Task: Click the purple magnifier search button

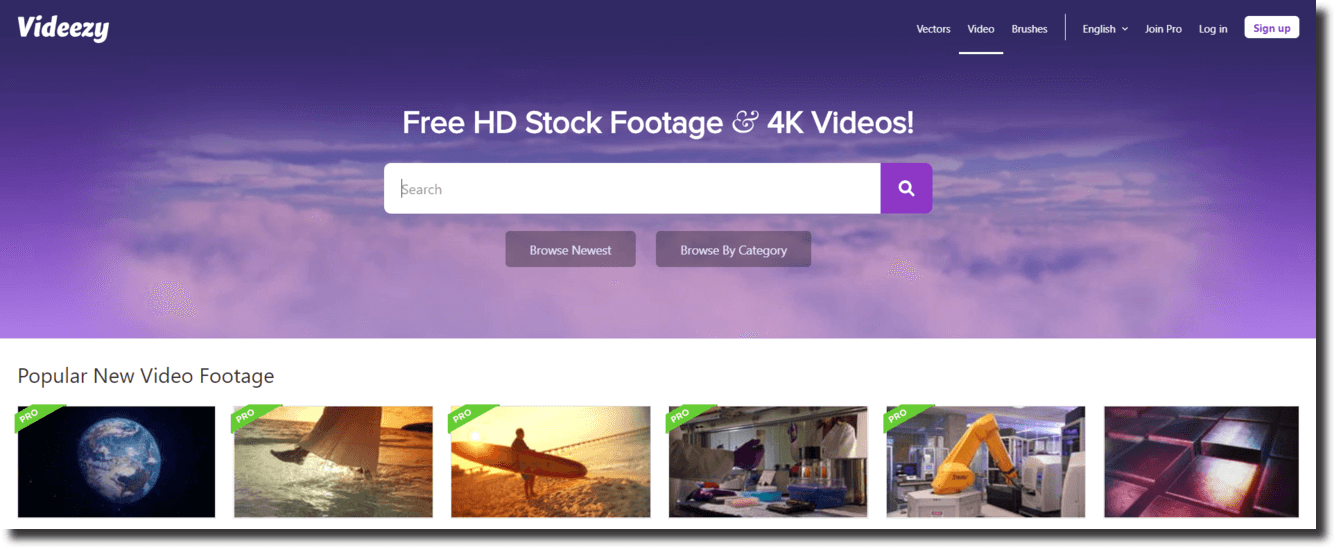Action: 906,188
